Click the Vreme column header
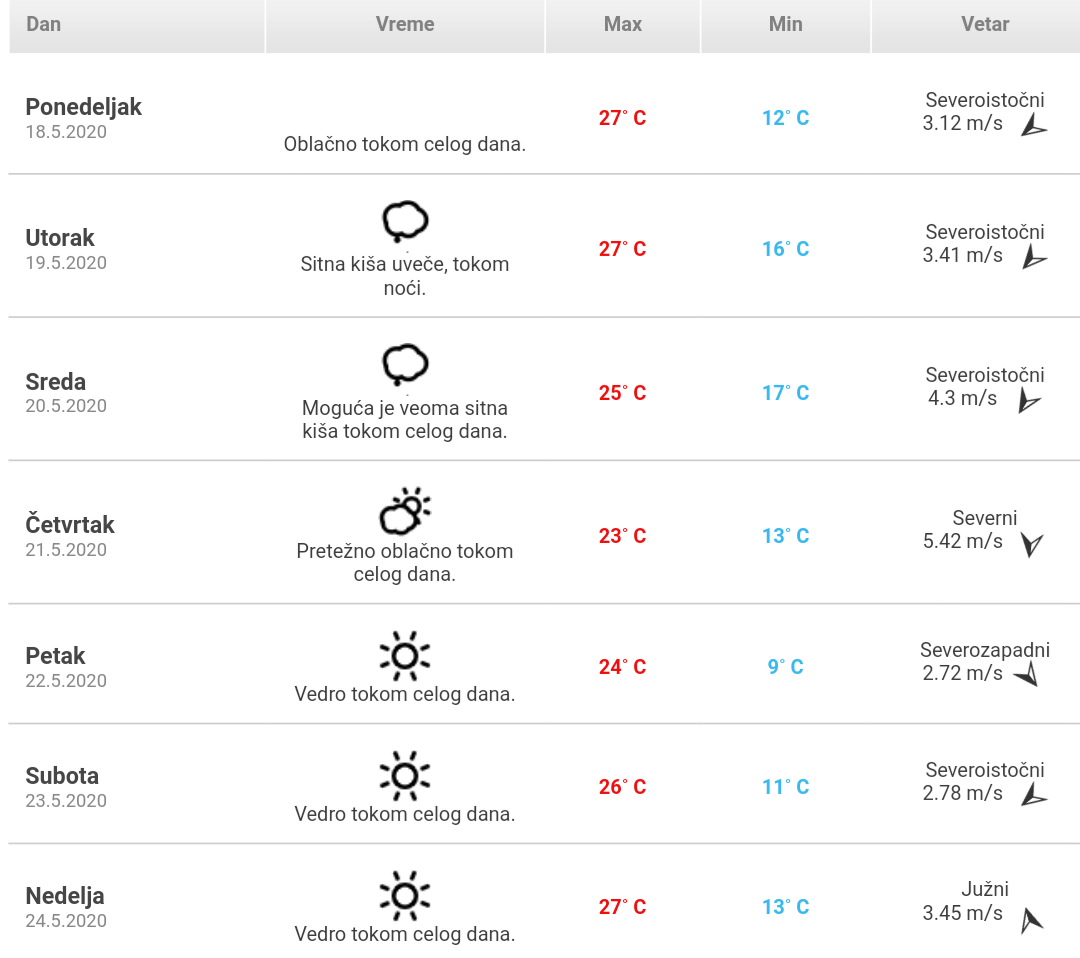1080x958 pixels. [405, 24]
